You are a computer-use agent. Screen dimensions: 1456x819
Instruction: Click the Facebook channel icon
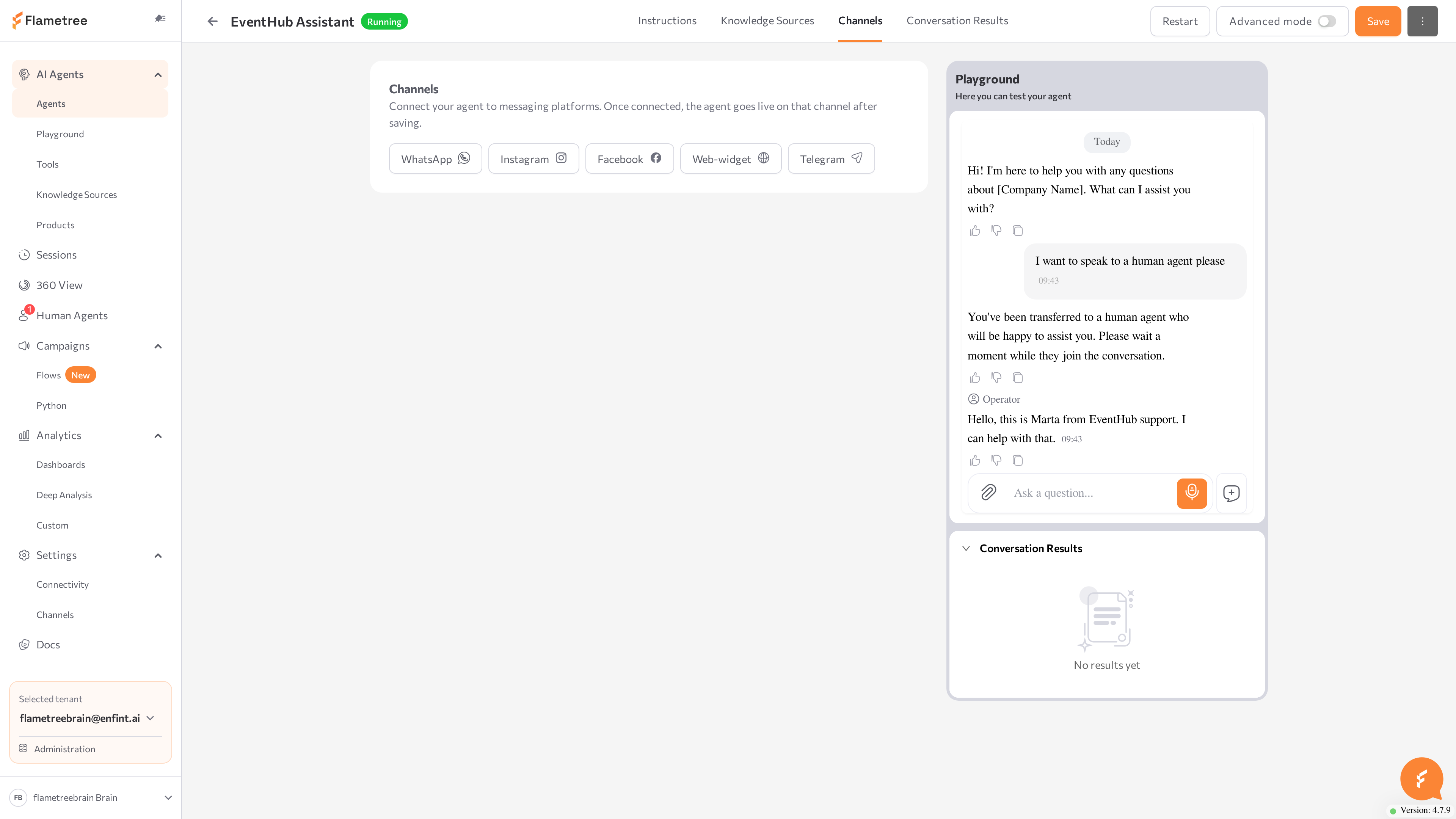pos(656,158)
